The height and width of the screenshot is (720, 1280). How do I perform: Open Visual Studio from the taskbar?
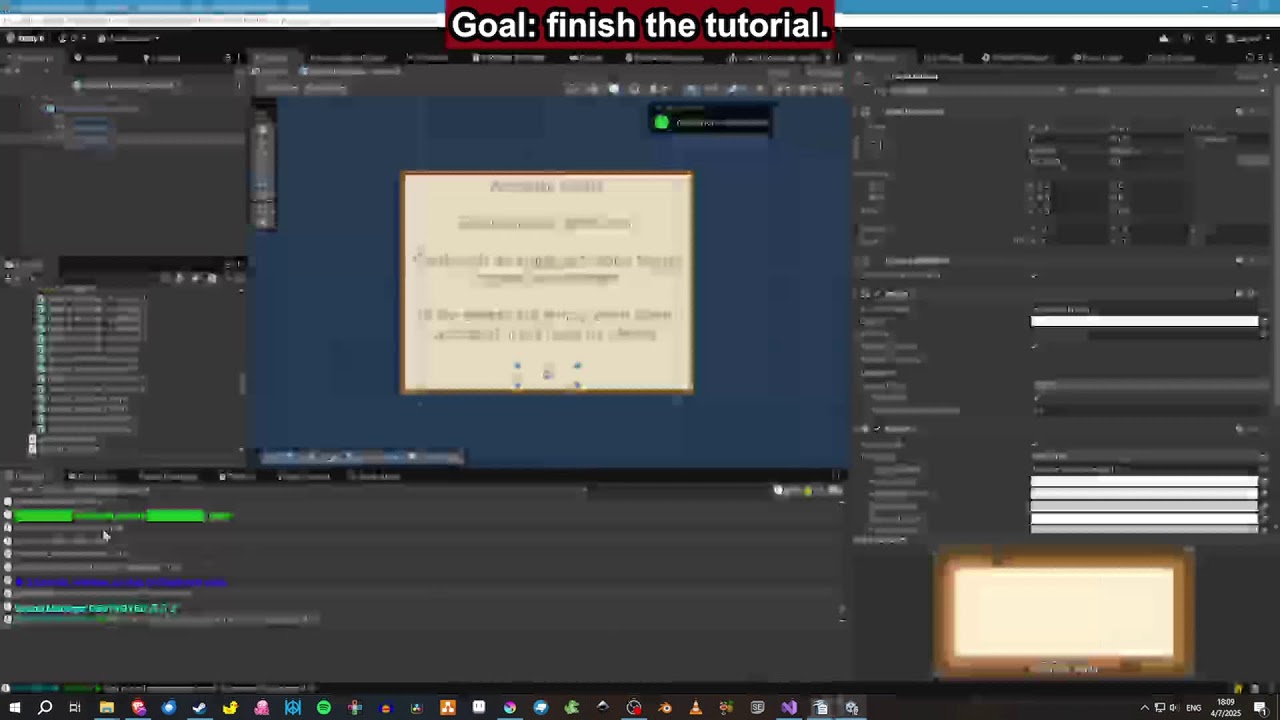[789, 708]
